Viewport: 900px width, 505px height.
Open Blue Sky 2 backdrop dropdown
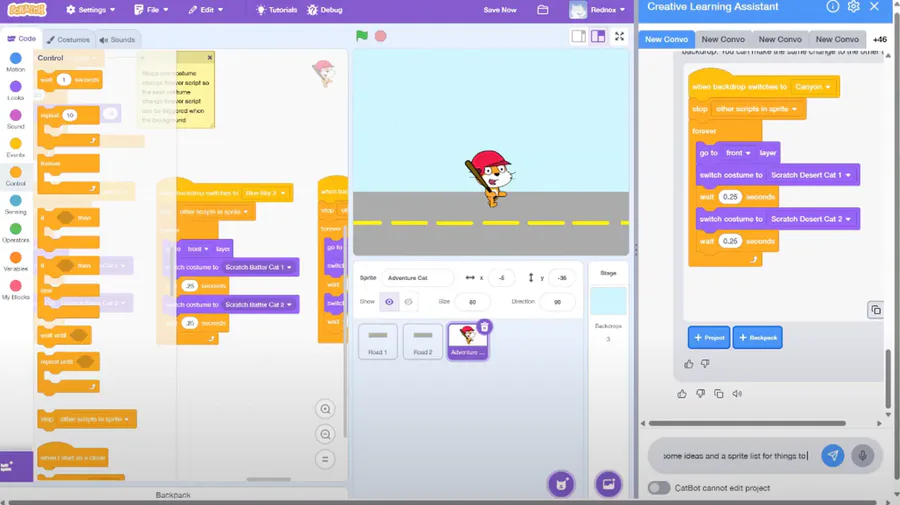[265, 193]
